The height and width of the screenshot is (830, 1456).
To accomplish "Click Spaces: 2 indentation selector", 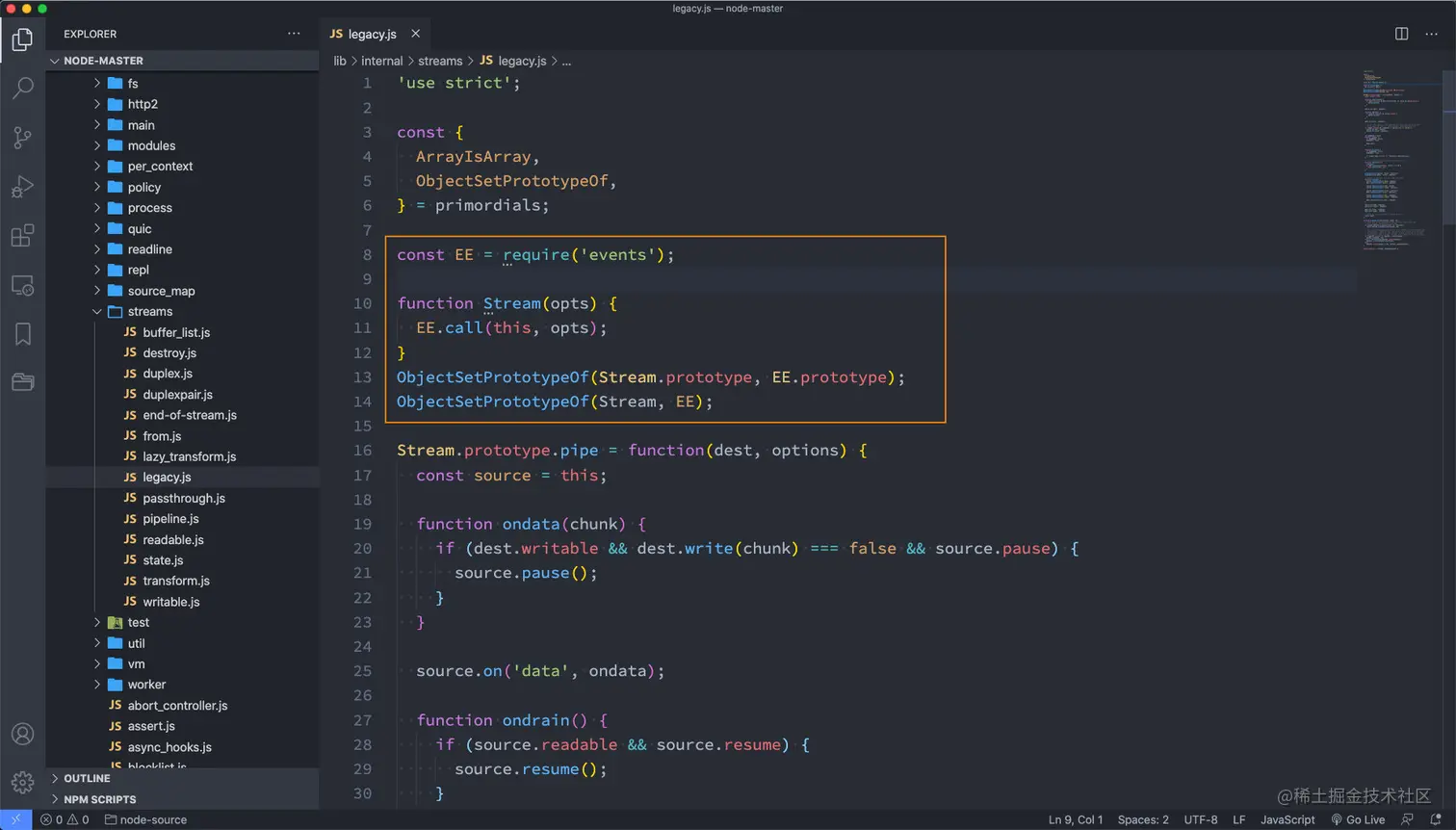I will coord(1143,819).
